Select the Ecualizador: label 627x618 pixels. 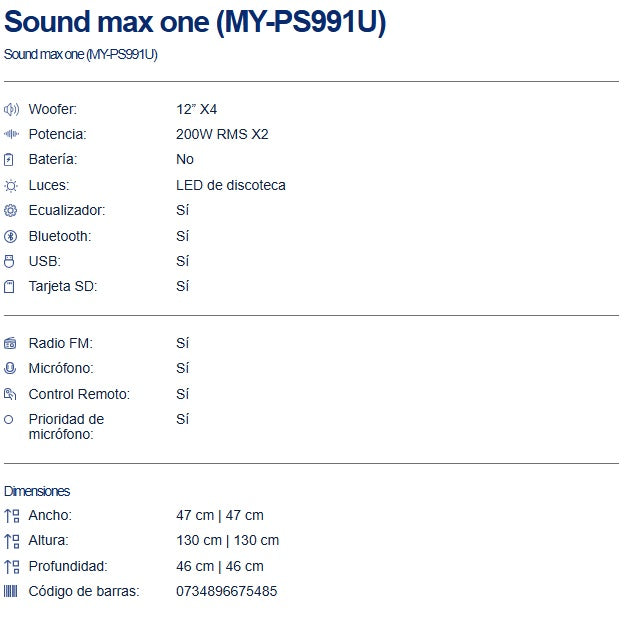click(67, 210)
